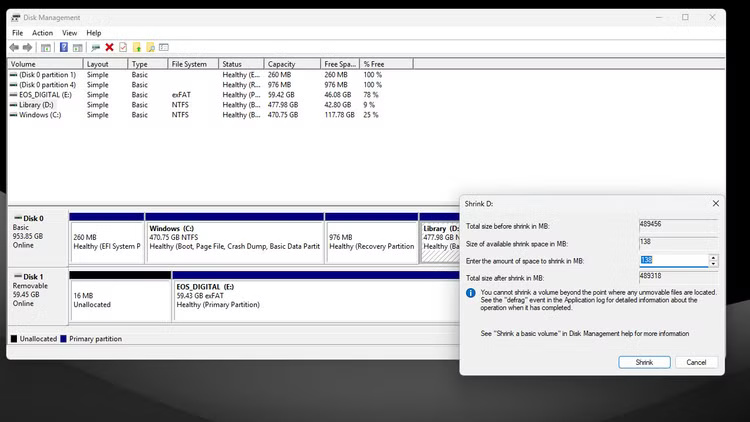The height and width of the screenshot is (422, 750).
Task: Decrease shrink amount with down stepper arrow
Action: tap(713, 264)
